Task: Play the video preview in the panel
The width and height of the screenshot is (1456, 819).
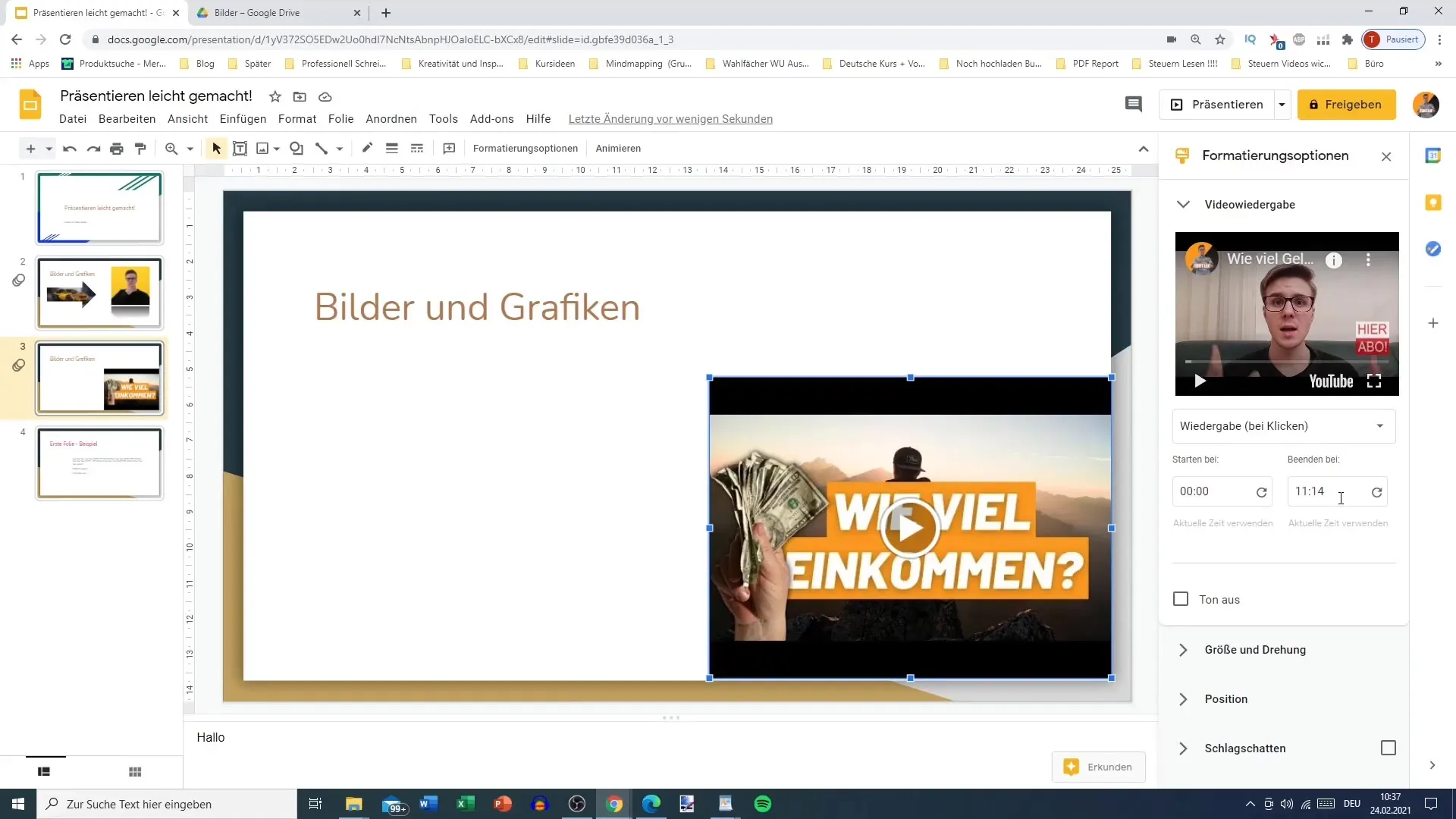Action: (x=1200, y=381)
